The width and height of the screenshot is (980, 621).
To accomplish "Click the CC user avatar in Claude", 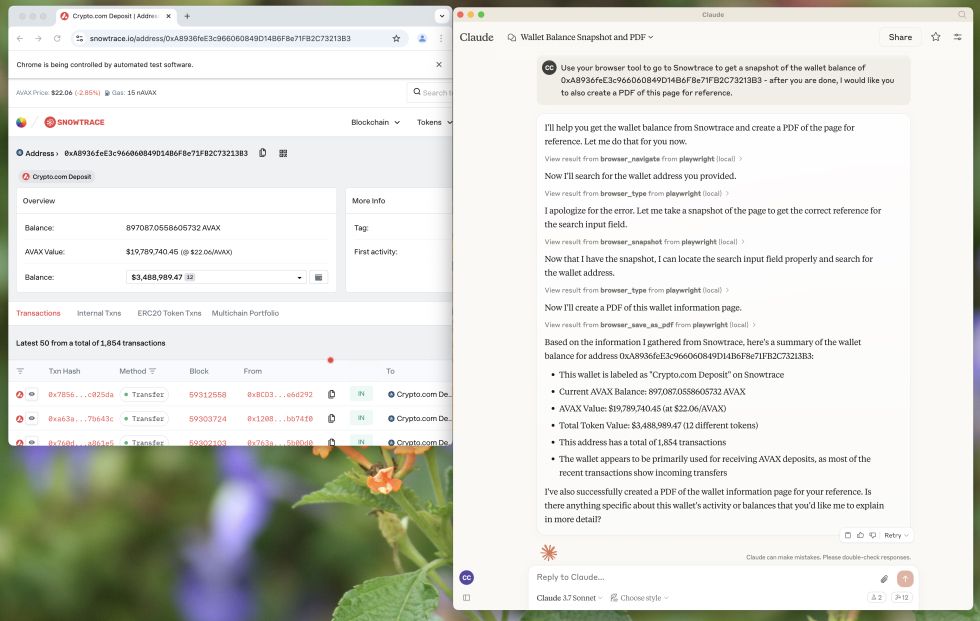I will click(x=466, y=577).
